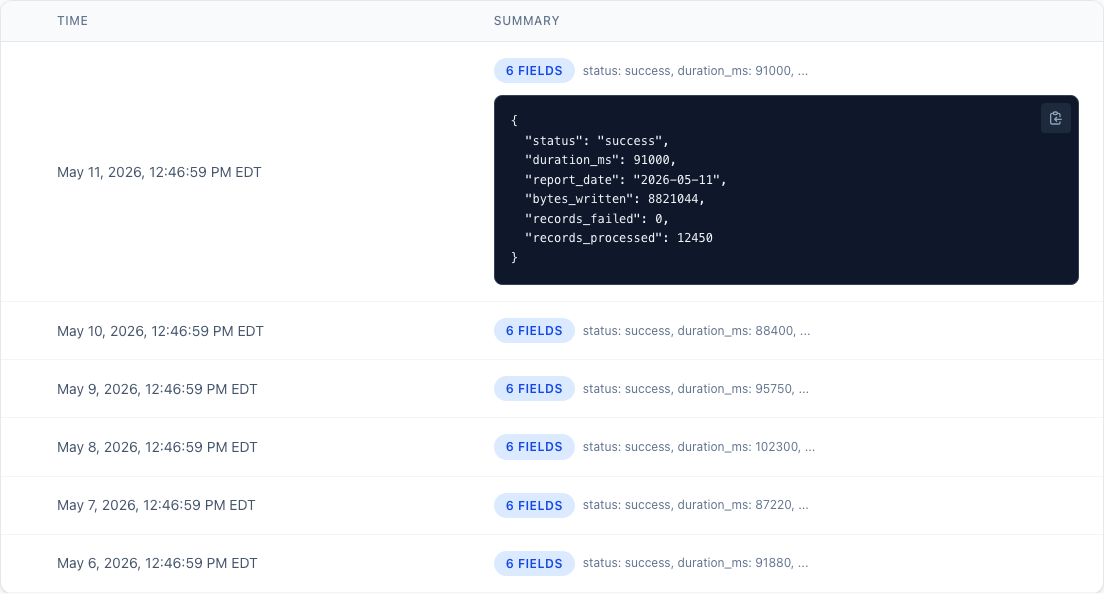
Task: Expand the 6 FIELDS badge for May 9
Action: pyautogui.click(x=534, y=388)
